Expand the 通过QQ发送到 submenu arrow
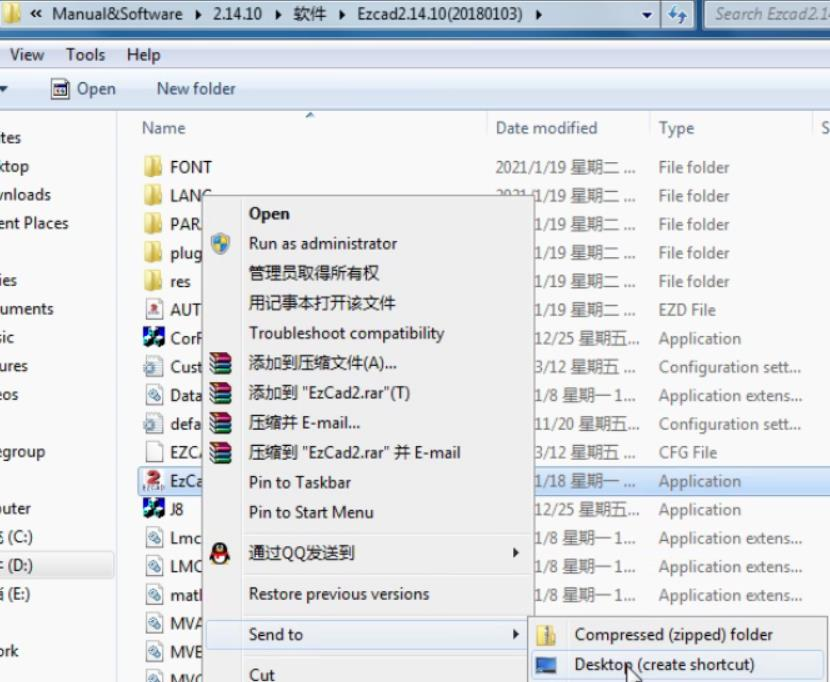This screenshot has height=682, width=830. pyautogui.click(x=516, y=553)
